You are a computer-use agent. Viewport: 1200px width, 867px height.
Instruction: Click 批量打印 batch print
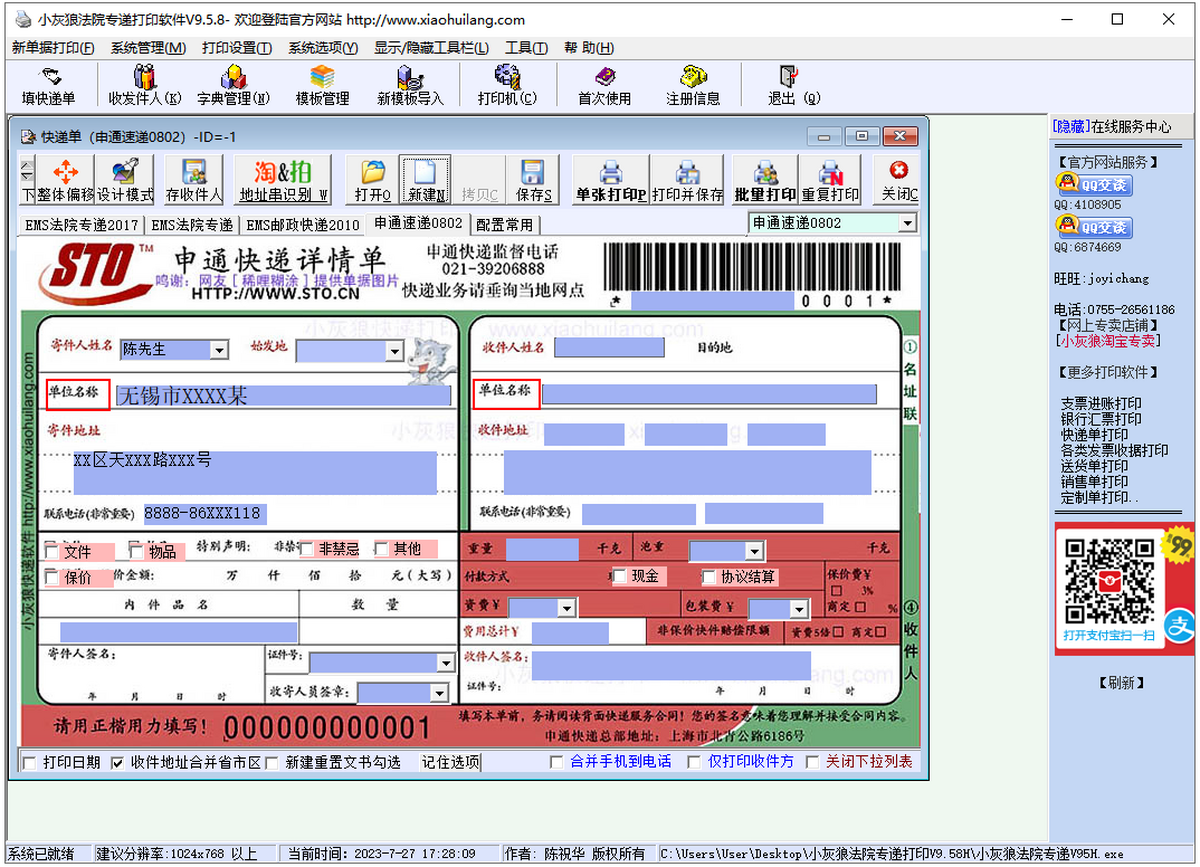tap(765, 181)
